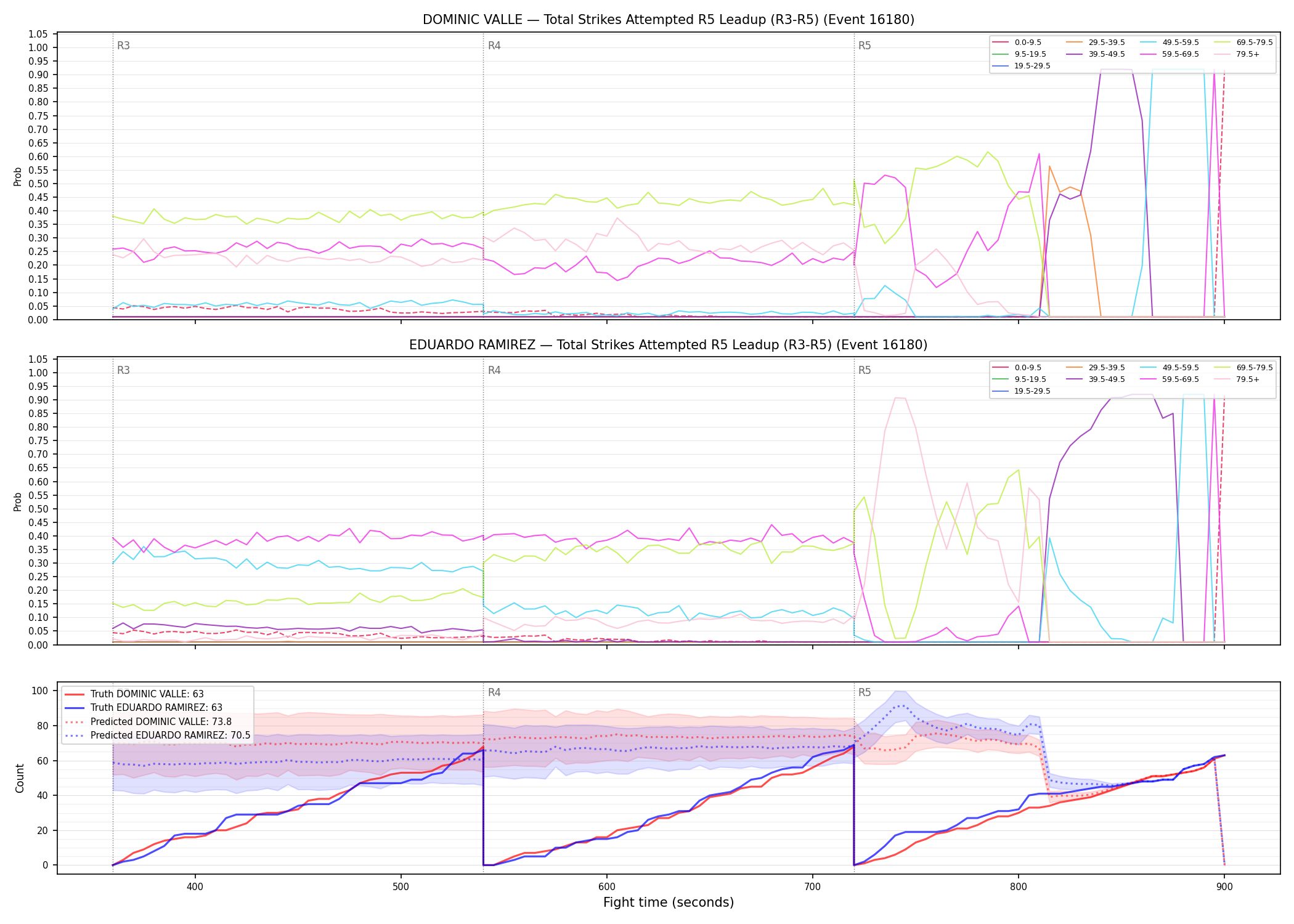Click the 0.40 tick in Eduardo Ramirez chart
Image resolution: width=1294 pixels, height=924 pixels.
(x=38, y=536)
